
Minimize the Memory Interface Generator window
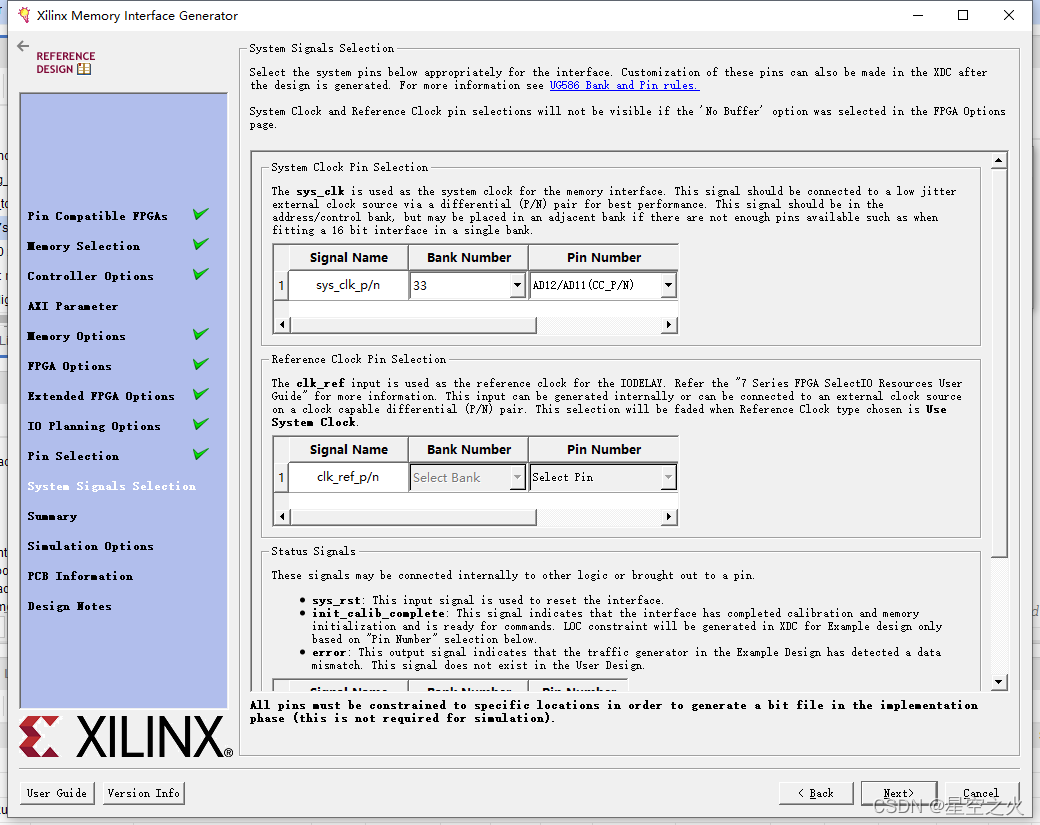(918, 15)
